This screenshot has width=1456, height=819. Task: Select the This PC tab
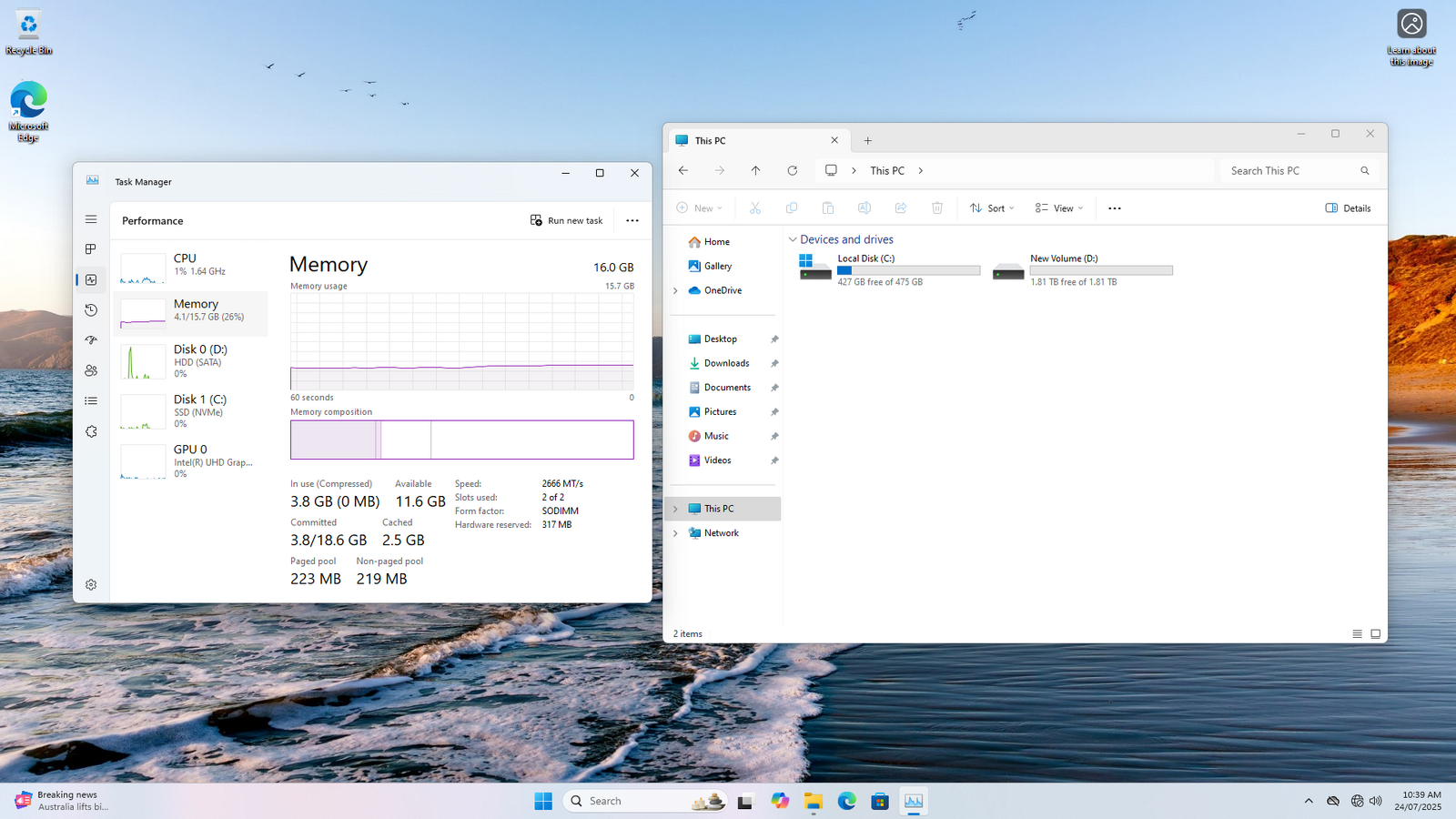pyautogui.click(x=758, y=140)
